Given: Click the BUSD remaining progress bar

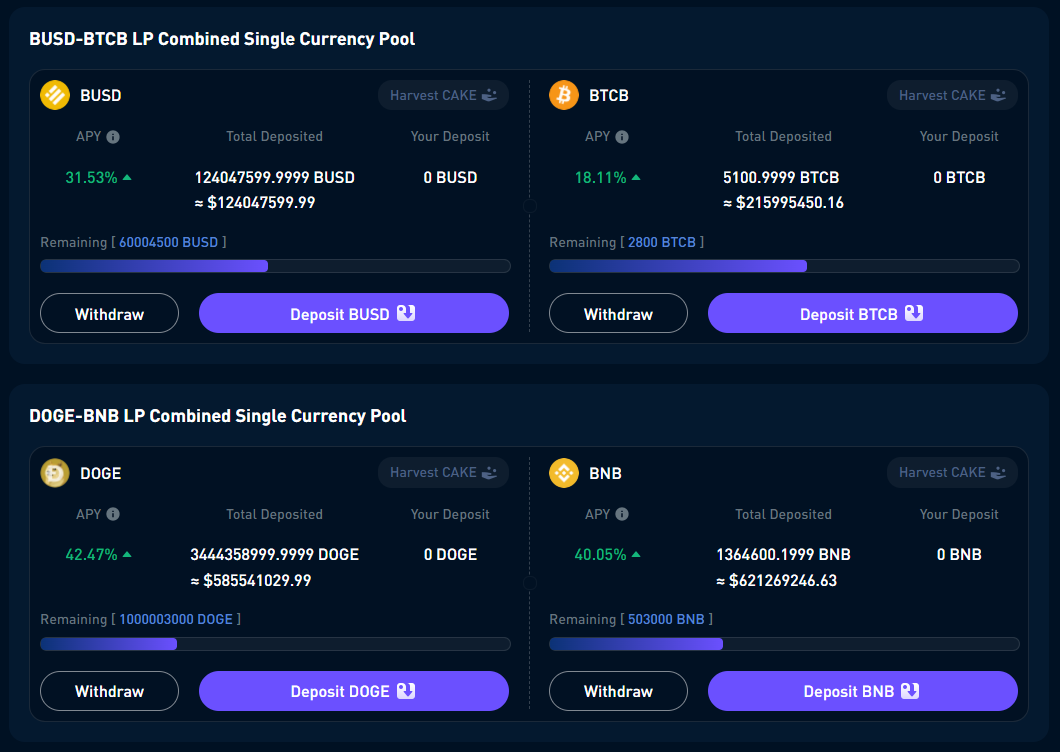Looking at the screenshot, I should (275, 266).
